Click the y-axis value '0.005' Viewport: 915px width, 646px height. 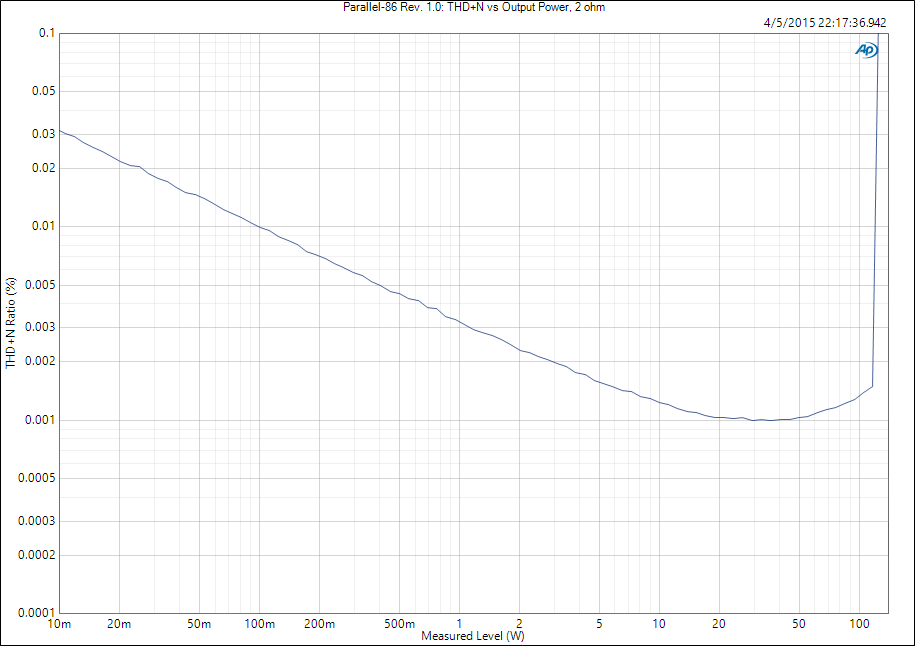[x=40, y=285]
